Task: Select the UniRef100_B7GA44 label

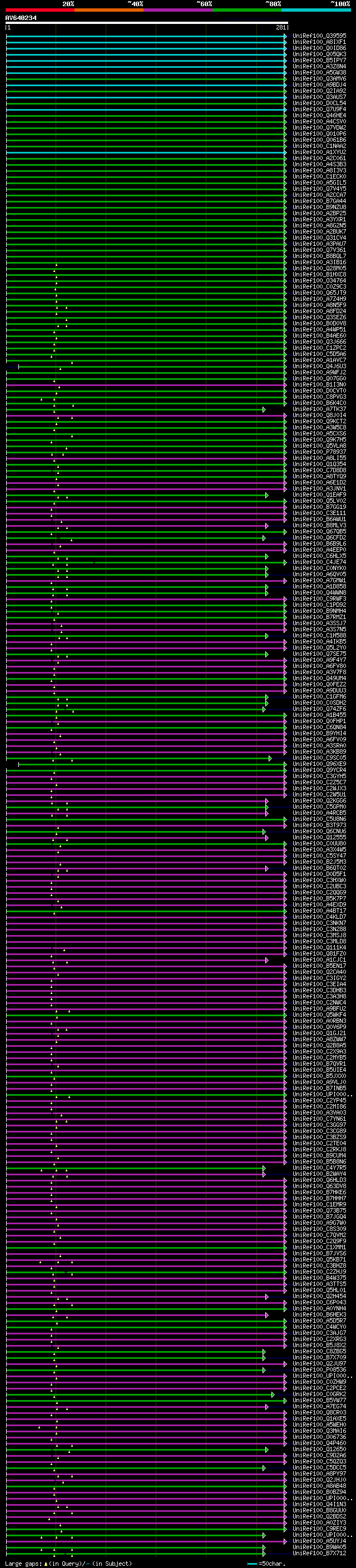Action: point(319,201)
